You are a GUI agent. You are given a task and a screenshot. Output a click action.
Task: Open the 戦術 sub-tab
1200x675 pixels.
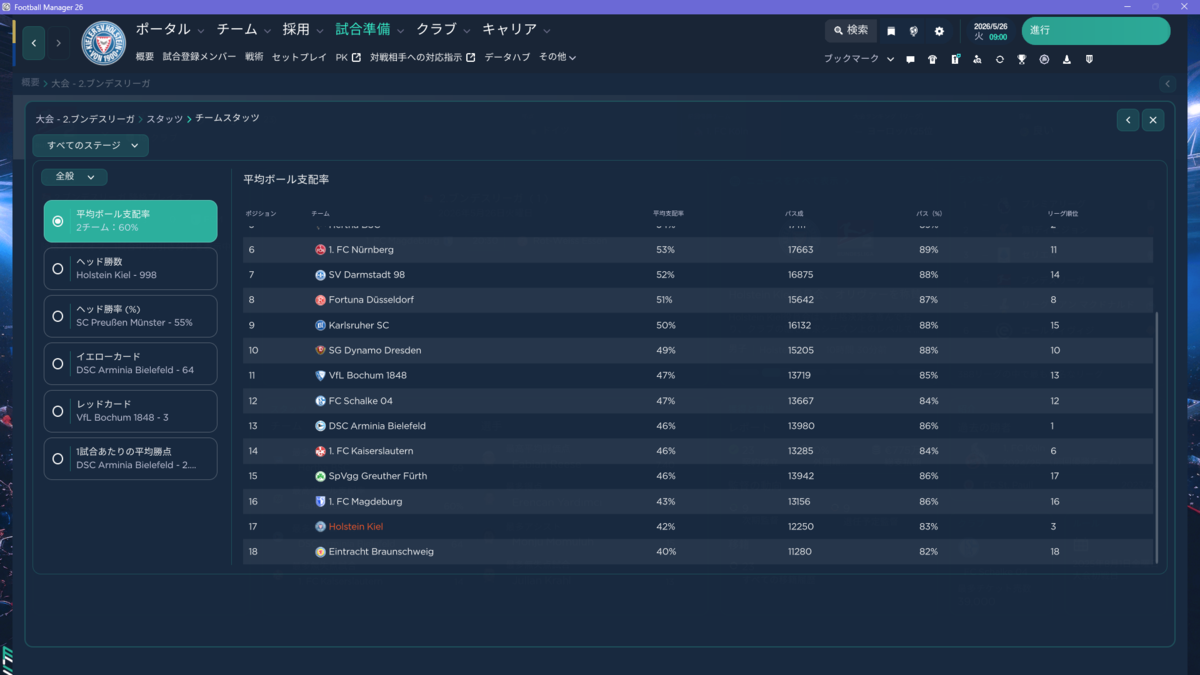[x=254, y=57]
